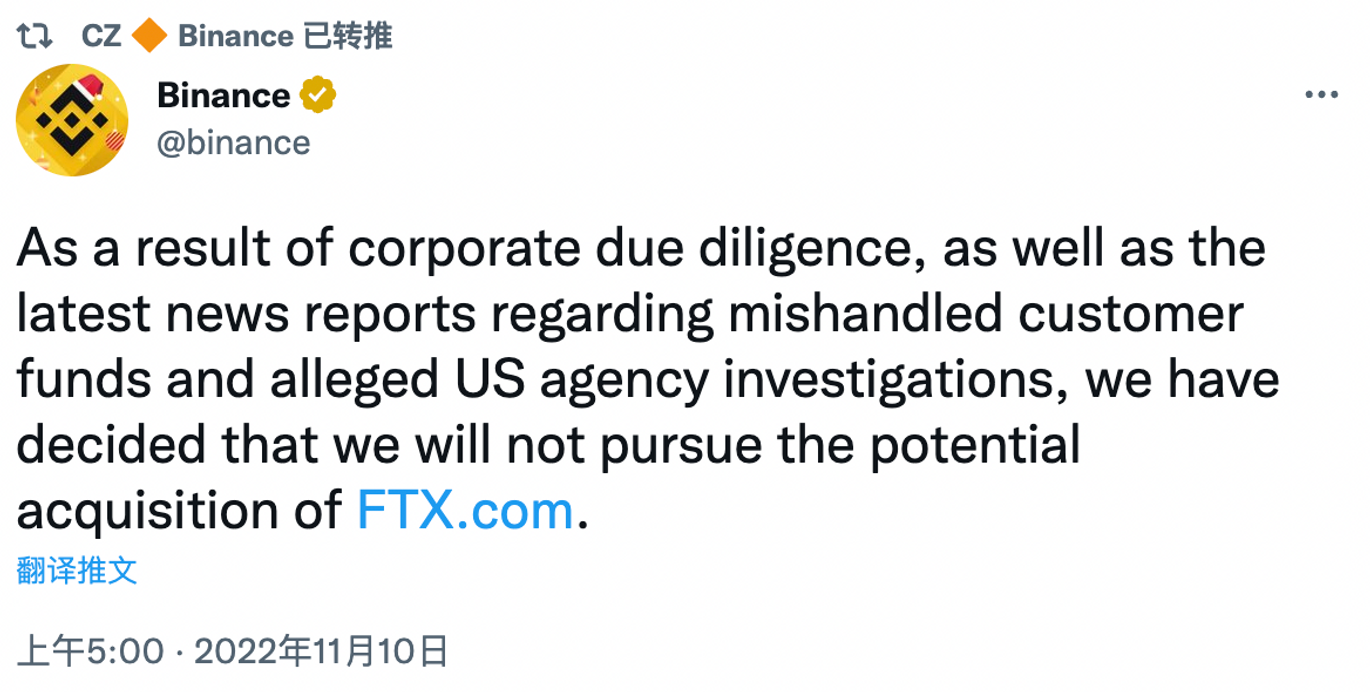Open the @binance profile handle
The height and width of the screenshot is (692, 1370).
(232, 142)
